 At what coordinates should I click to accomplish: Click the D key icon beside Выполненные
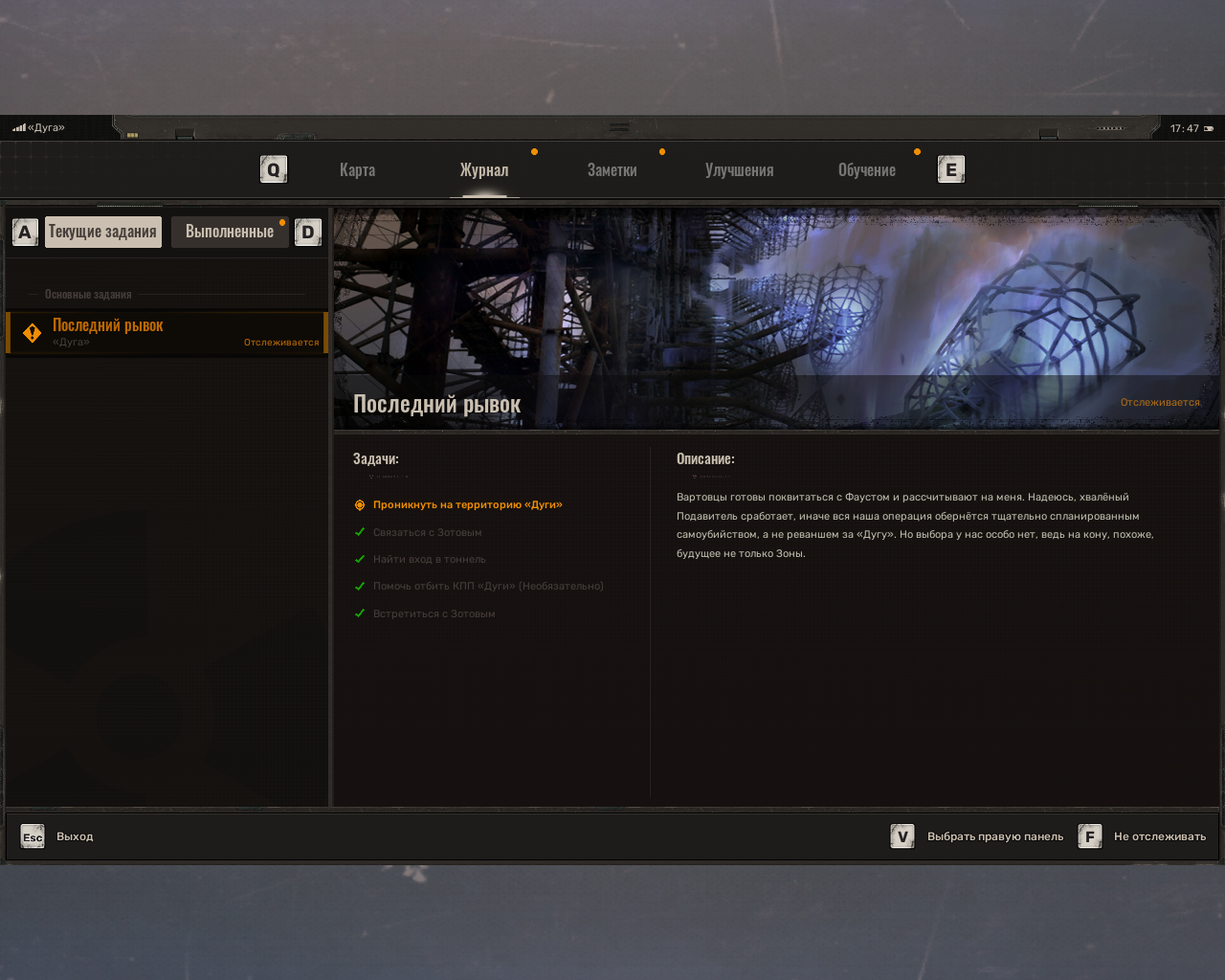[x=307, y=232]
